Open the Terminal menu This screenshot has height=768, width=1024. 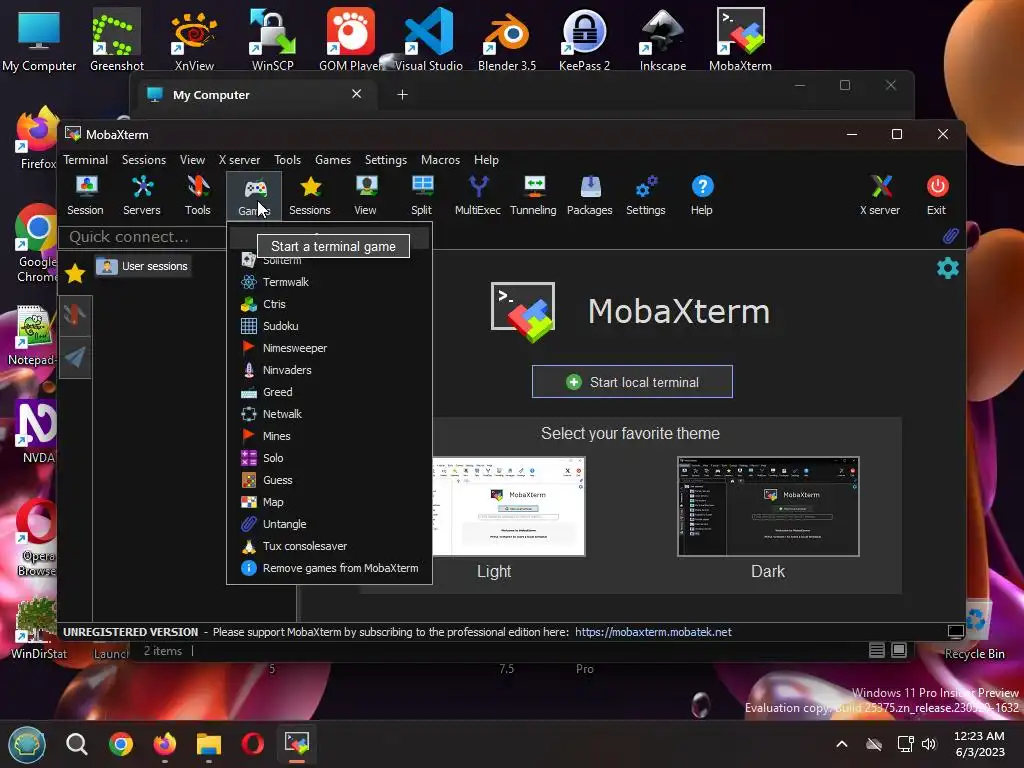(86, 159)
